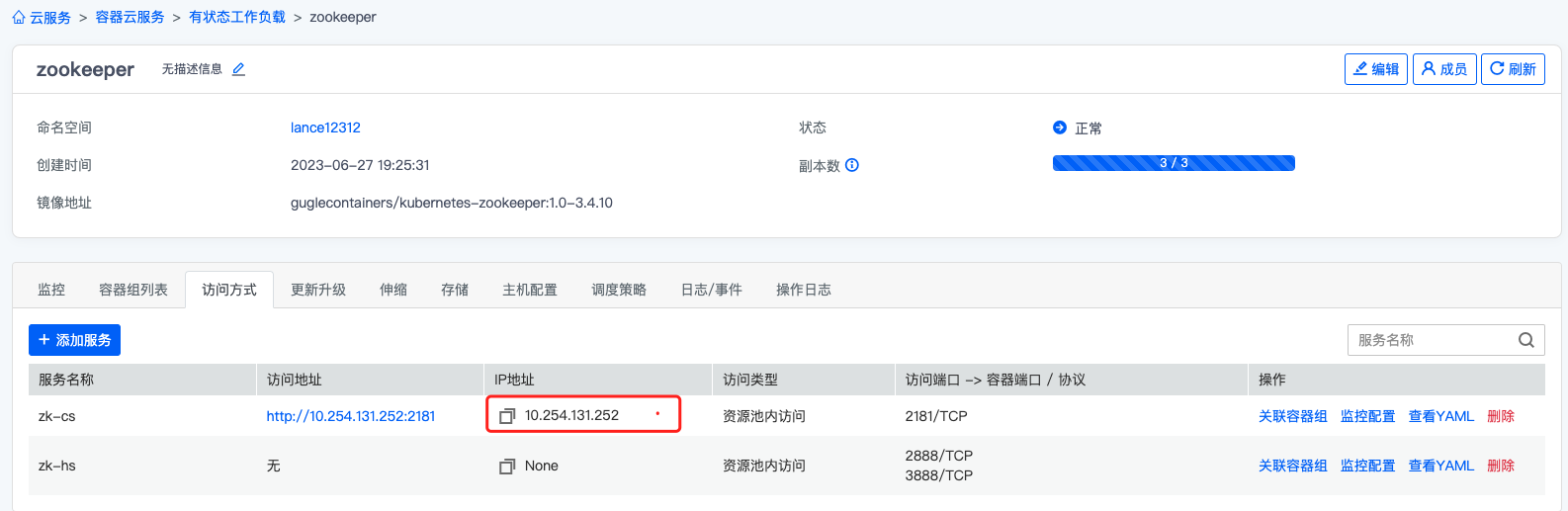Click the 刷新 refresh button
The width and height of the screenshot is (1568, 511).
1513,69
